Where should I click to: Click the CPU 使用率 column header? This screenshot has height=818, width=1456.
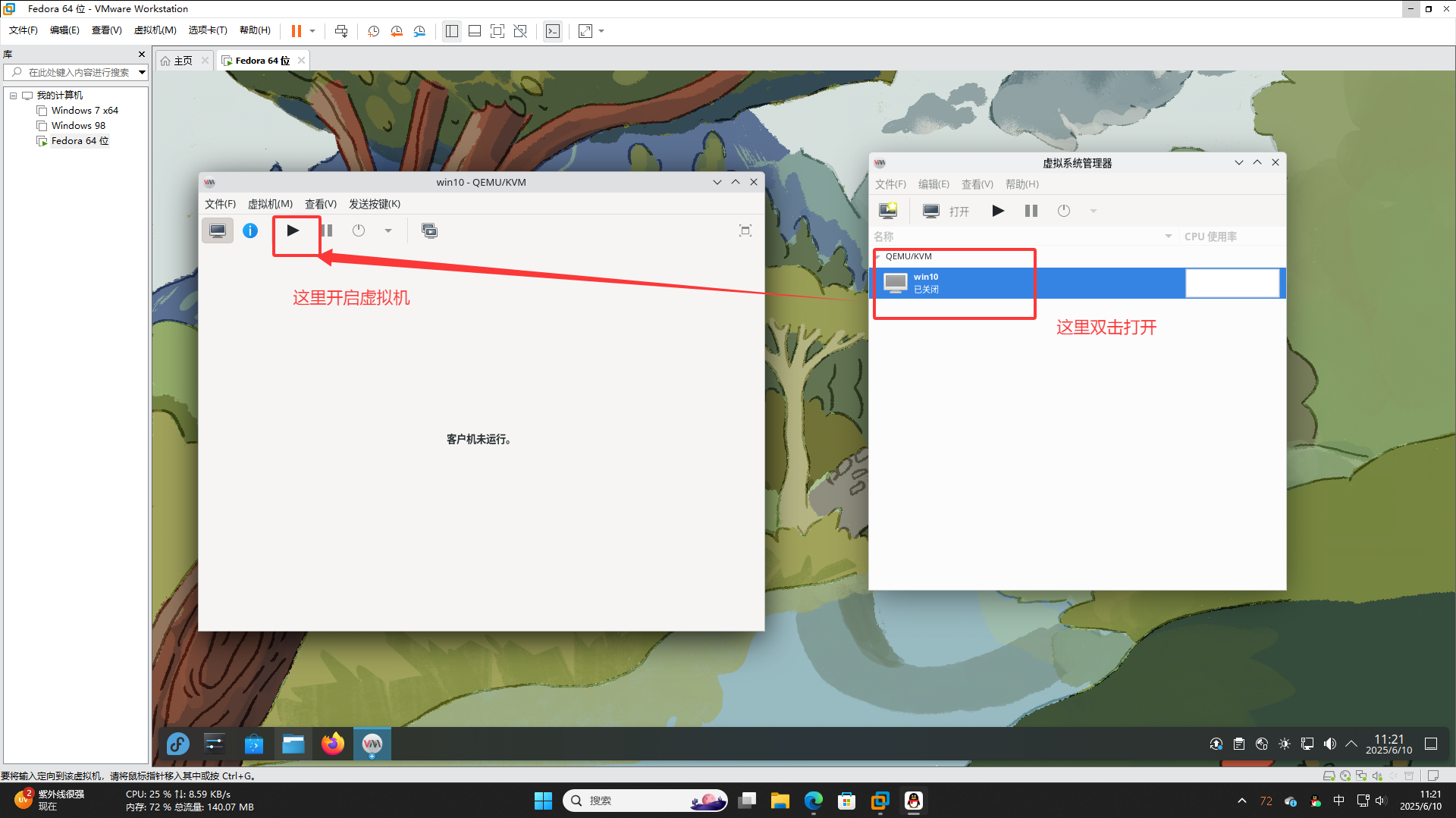[1232, 237]
